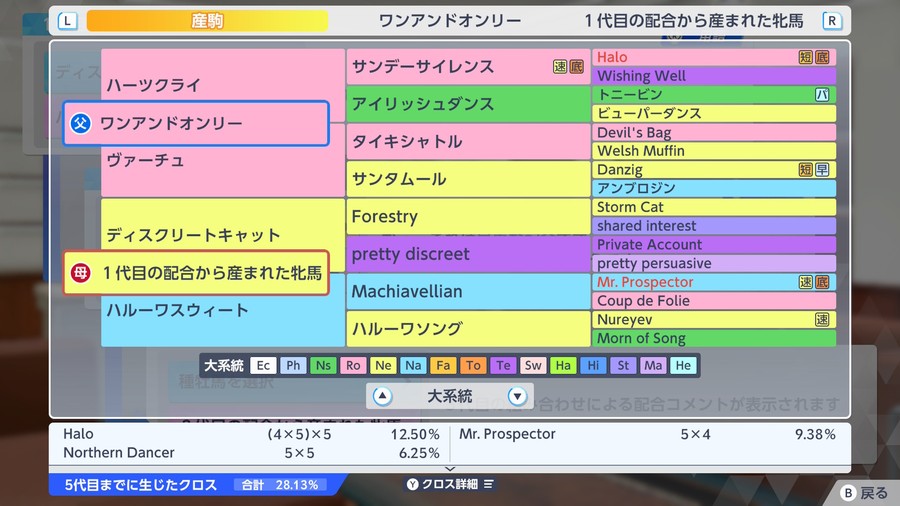Click the 速 badge on Mr. Prospector row

coord(806,282)
